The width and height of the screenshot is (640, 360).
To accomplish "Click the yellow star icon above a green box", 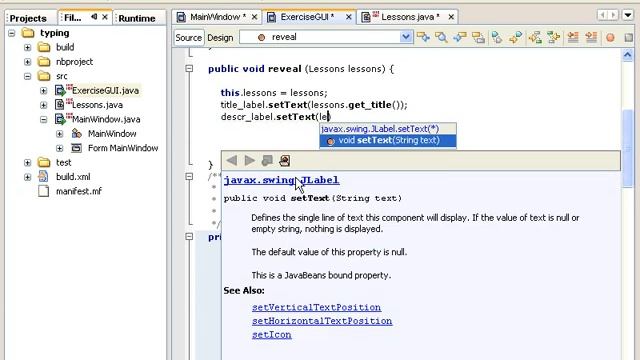I will pos(535,37).
